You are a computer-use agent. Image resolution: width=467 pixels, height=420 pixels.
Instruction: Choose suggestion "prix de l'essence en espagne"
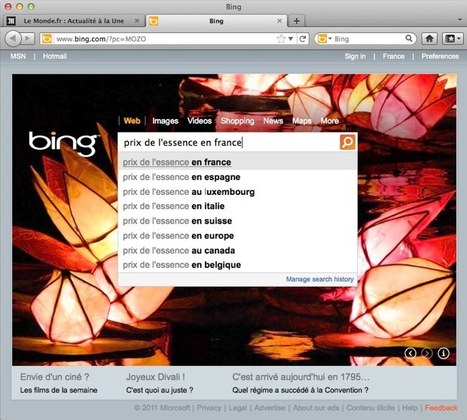tap(237, 177)
